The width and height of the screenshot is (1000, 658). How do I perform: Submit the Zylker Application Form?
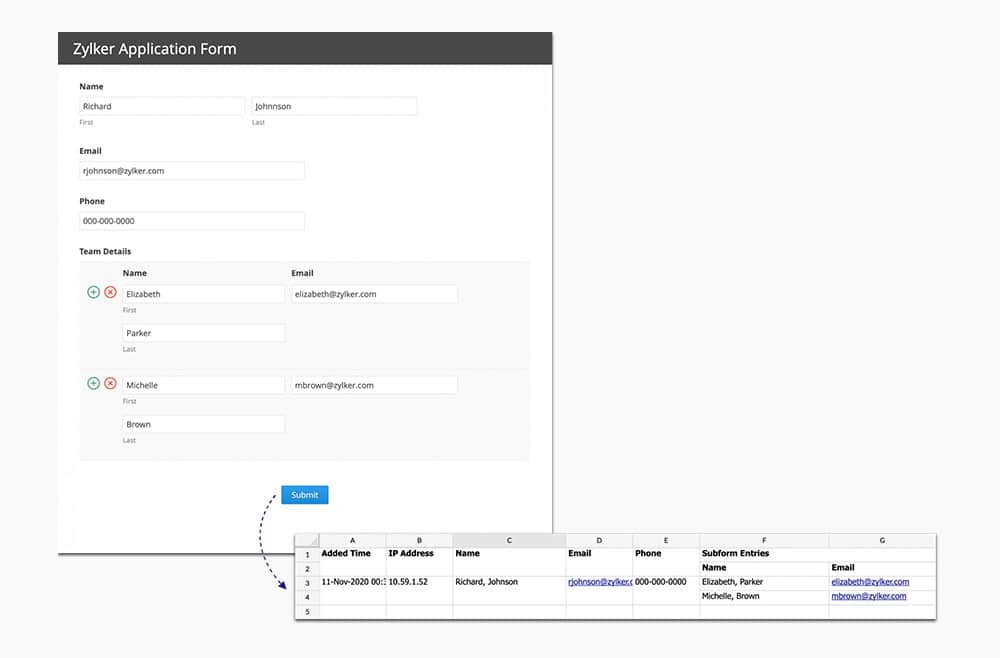pos(305,495)
